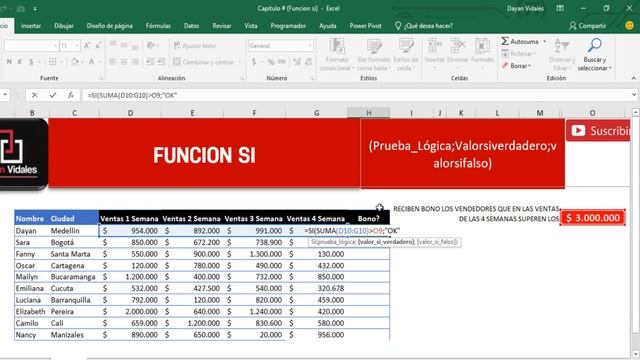Open the Dibujar tab
Viewport: 640px width, 360px height.
click(64, 26)
